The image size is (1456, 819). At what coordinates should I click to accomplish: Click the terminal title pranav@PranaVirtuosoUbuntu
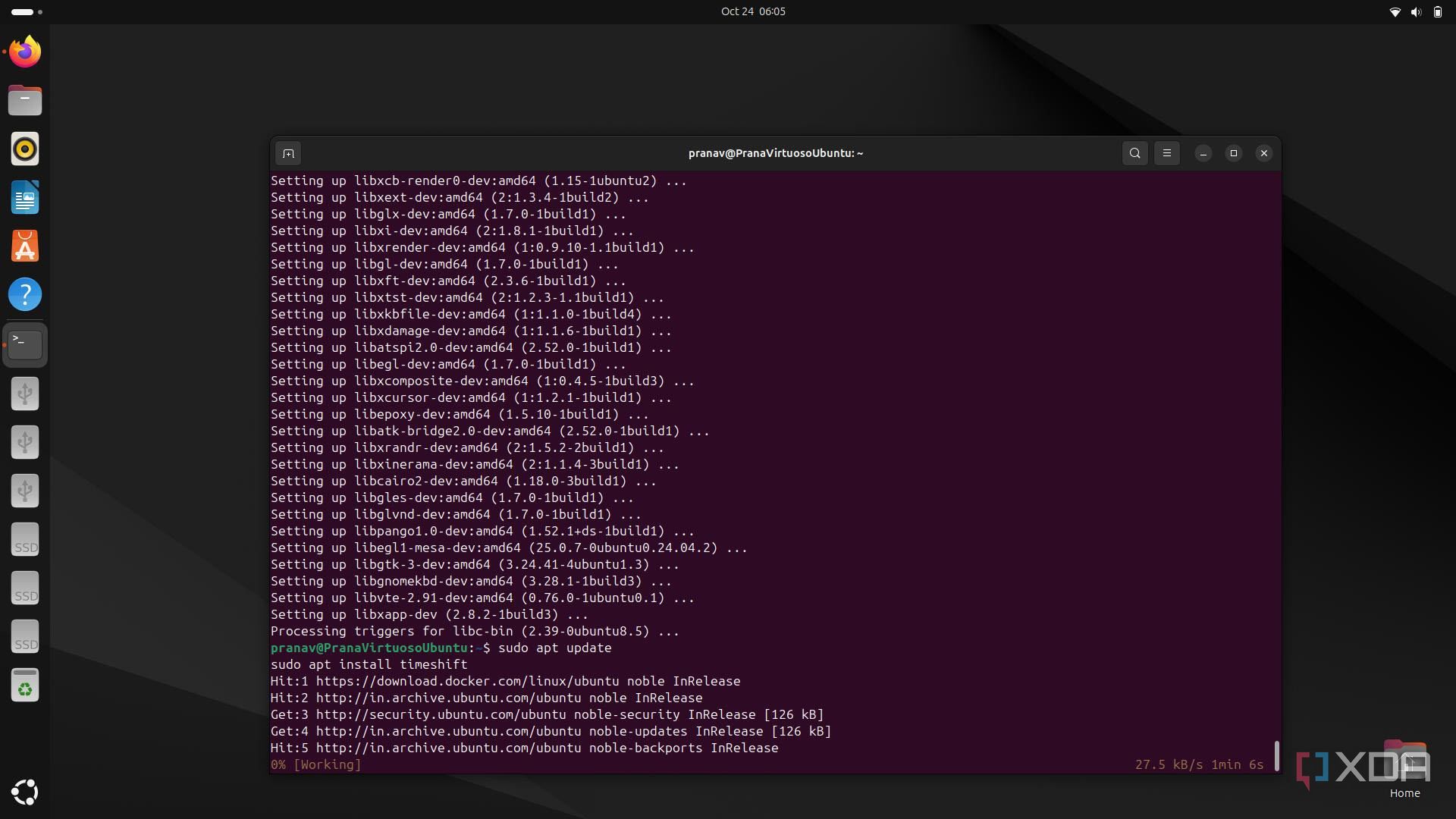[x=776, y=153]
